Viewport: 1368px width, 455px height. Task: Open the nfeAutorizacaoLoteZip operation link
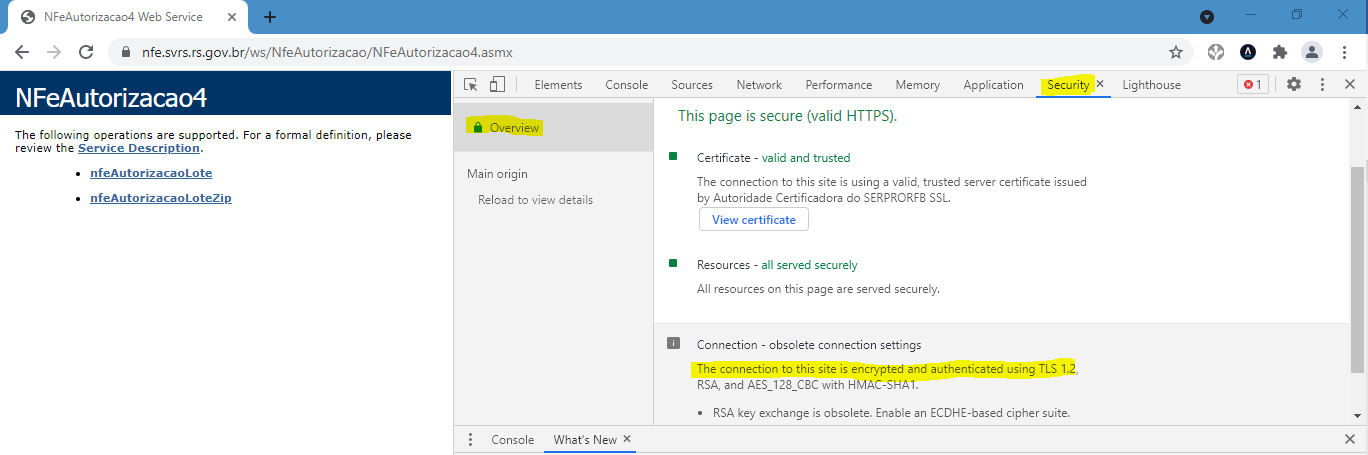click(x=160, y=198)
